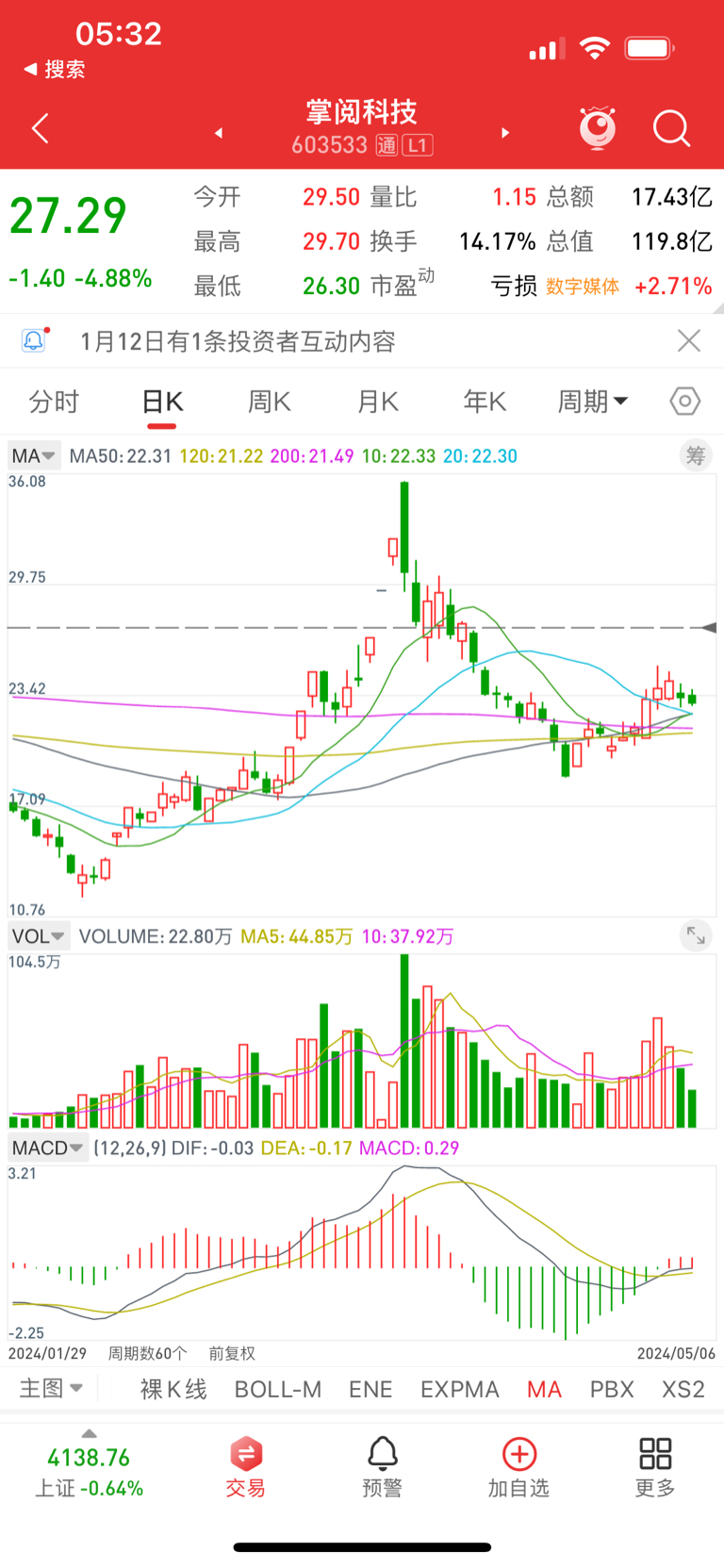Tap the 通 badge next to stock code

click(x=387, y=145)
